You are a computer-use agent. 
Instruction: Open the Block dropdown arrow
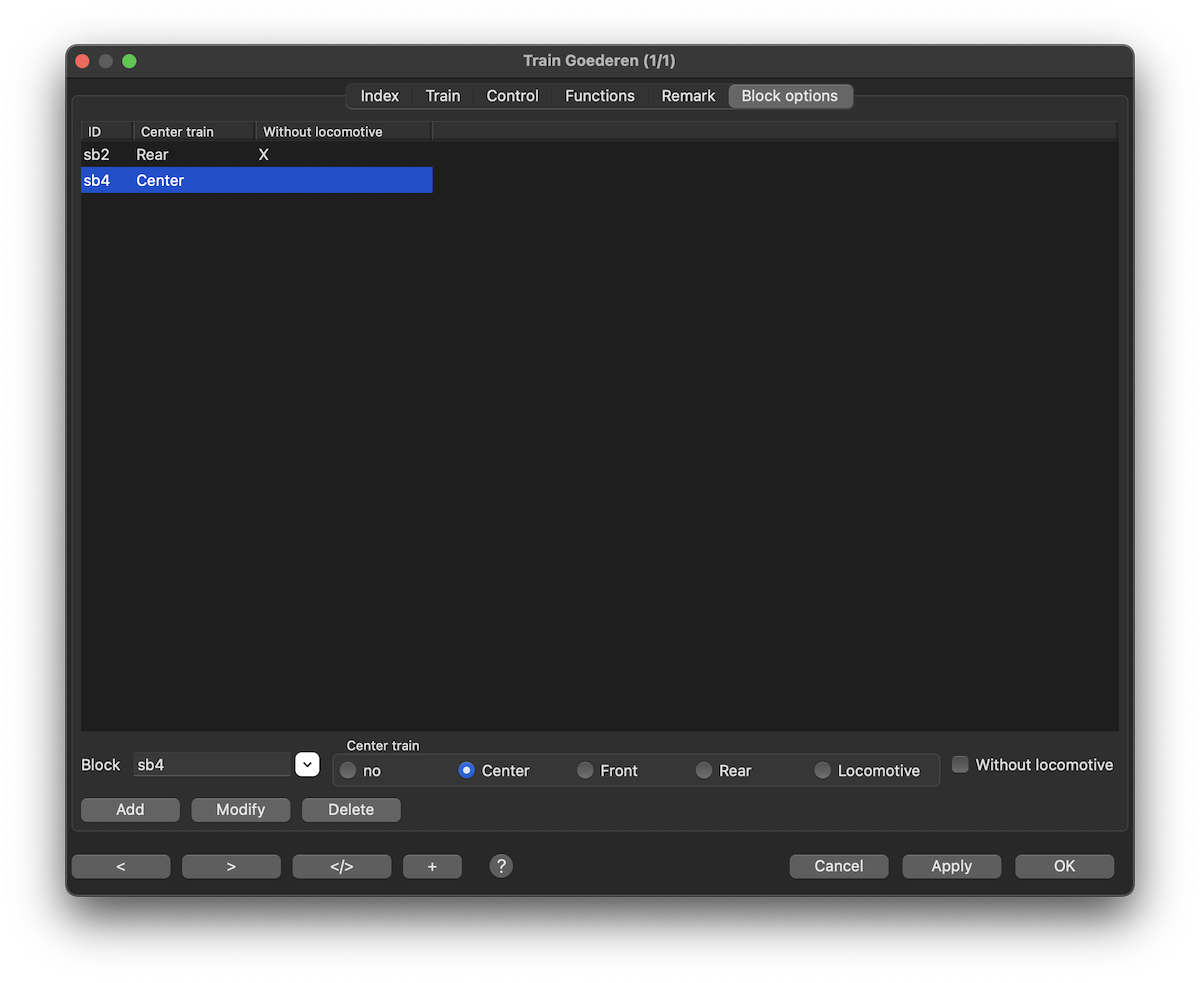(x=307, y=765)
